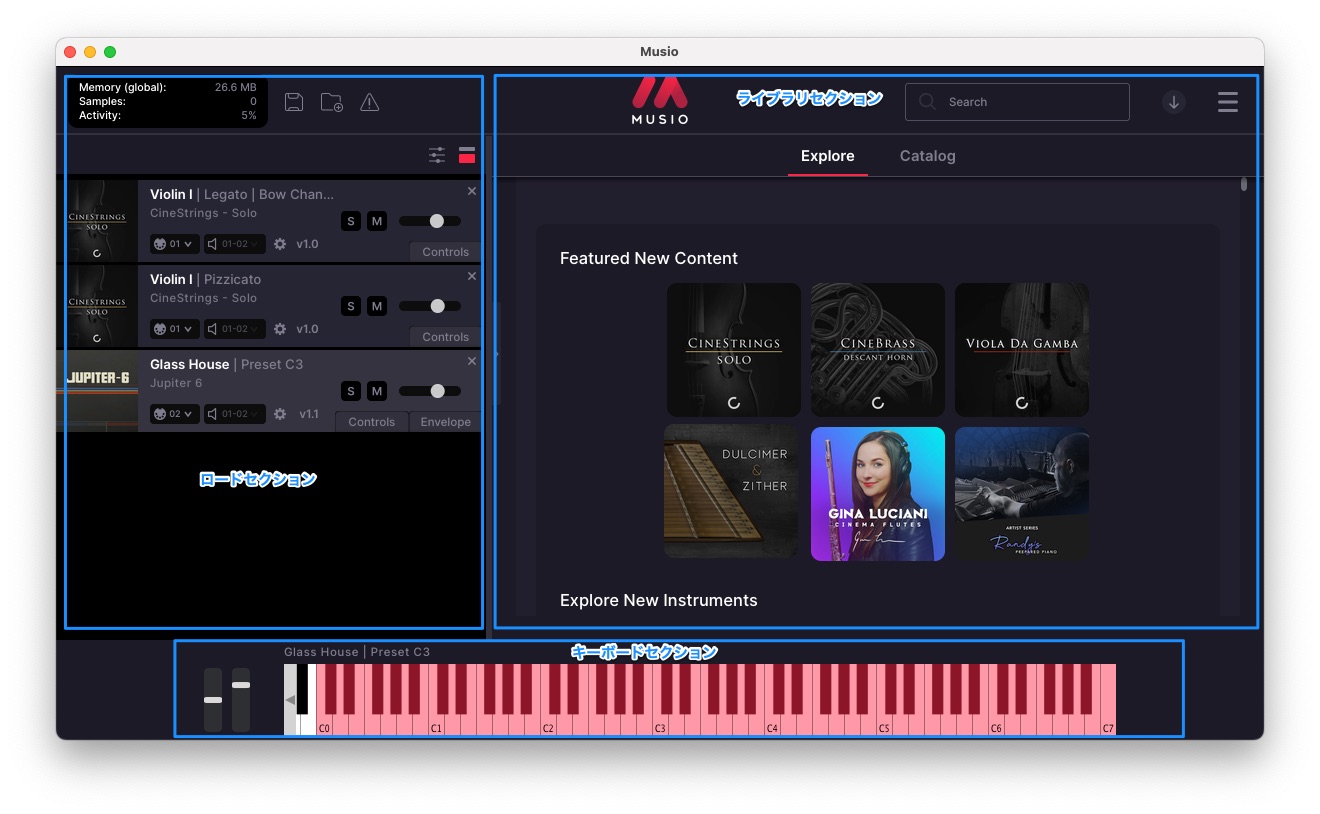Open the hamburger menu
Viewport: 1320px width, 814px height.
[x=1228, y=102]
